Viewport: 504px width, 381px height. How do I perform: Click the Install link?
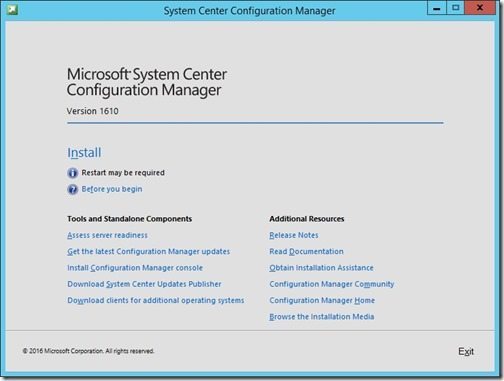[x=84, y=153]
